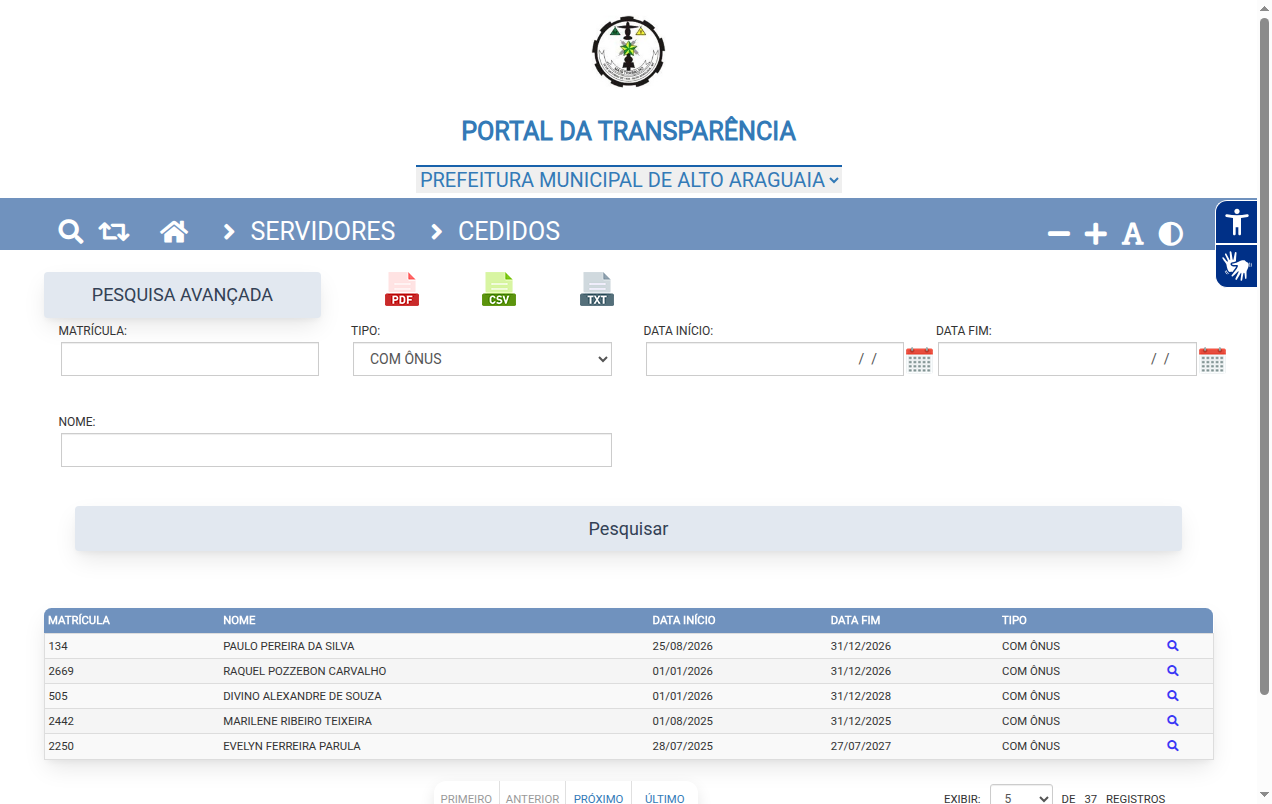Export results as CSV
The height and width of the screenshot is (804, 1272).
499,289
